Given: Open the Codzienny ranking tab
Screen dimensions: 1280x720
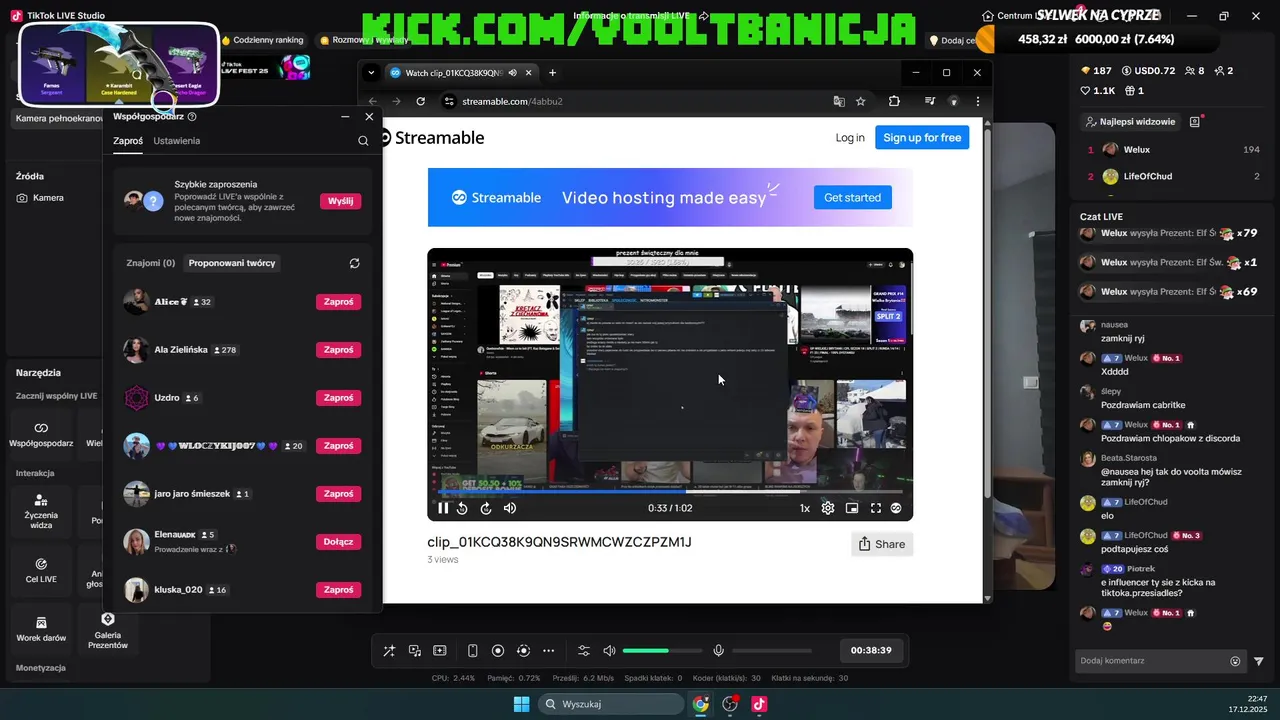Looking at the screenshot, I should [x=262, y=40].
